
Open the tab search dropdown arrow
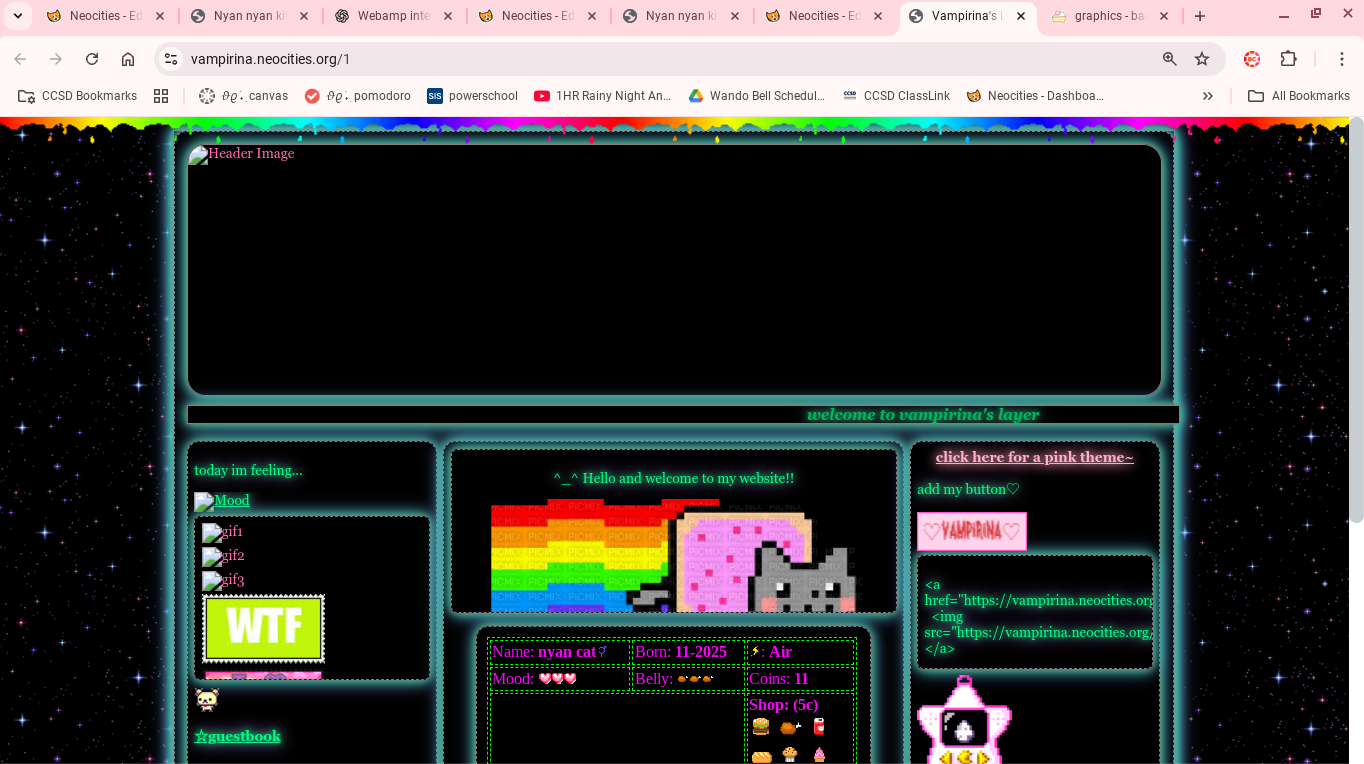[x=17, y=16]
